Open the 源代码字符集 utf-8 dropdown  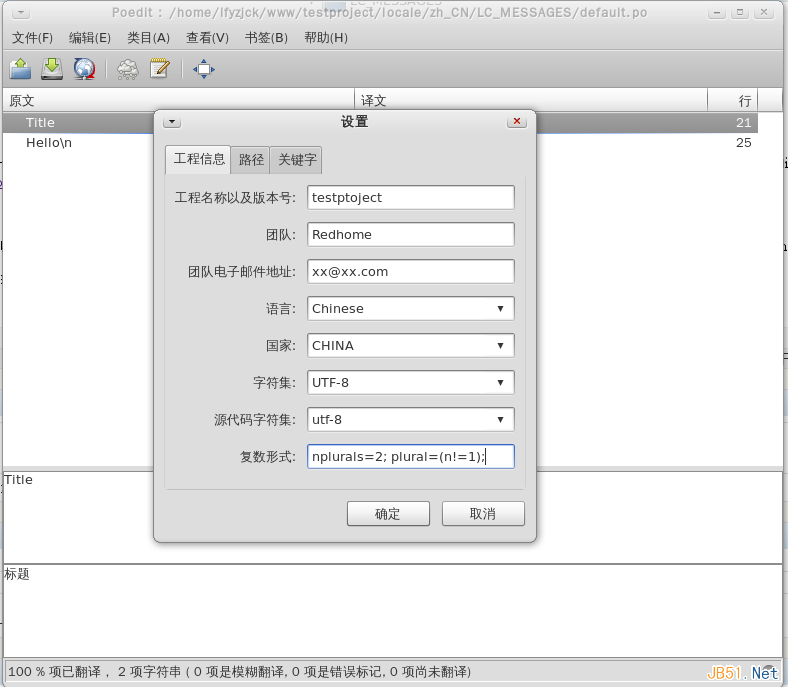[x=411, y=420]
